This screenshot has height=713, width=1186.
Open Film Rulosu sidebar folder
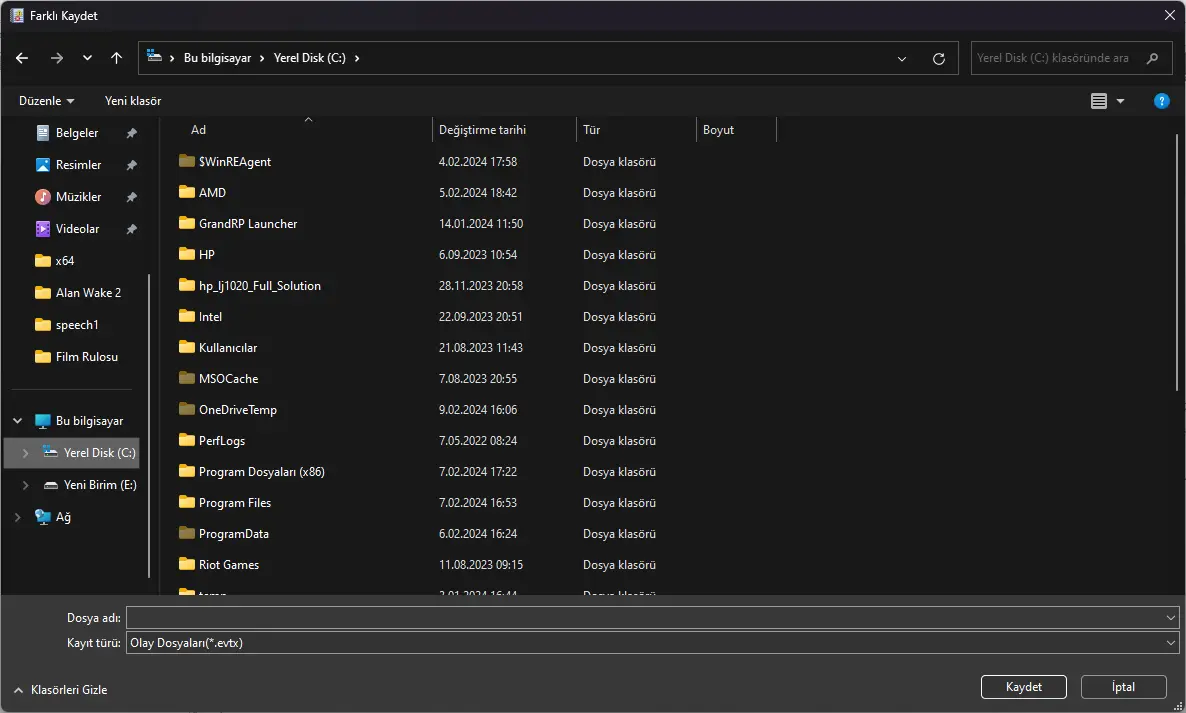87,357
